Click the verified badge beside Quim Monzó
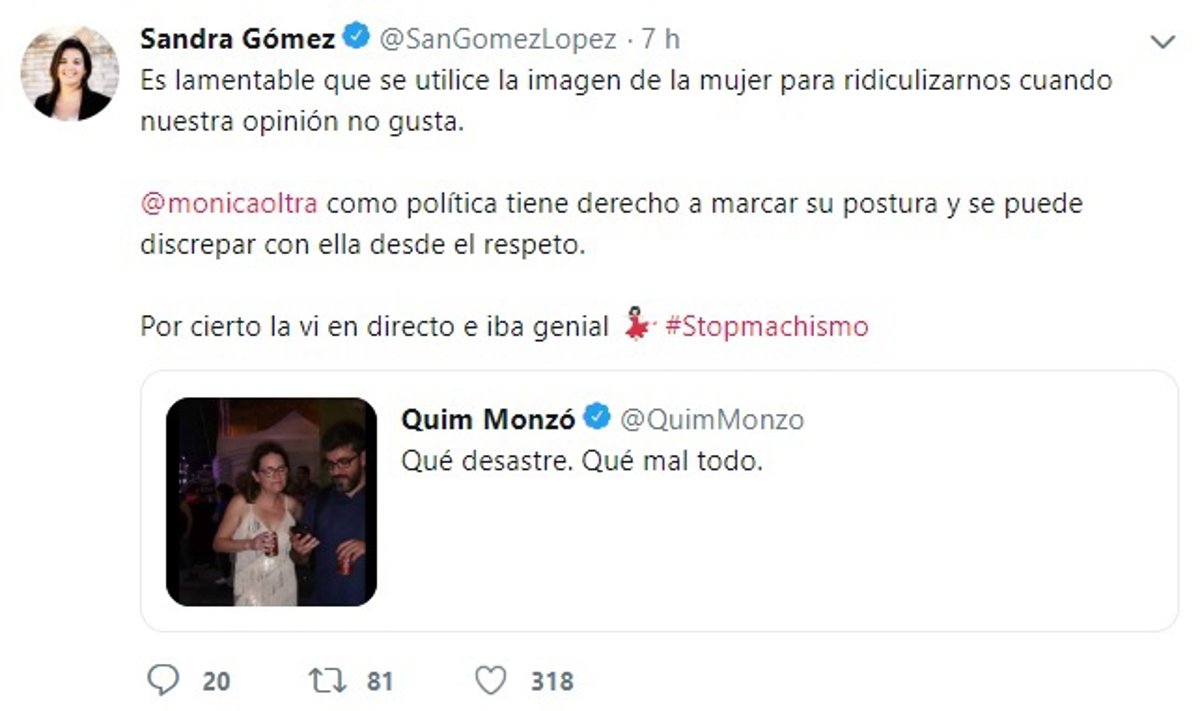This screenshot has height=711, width=1200. click(x=597, y=418)
